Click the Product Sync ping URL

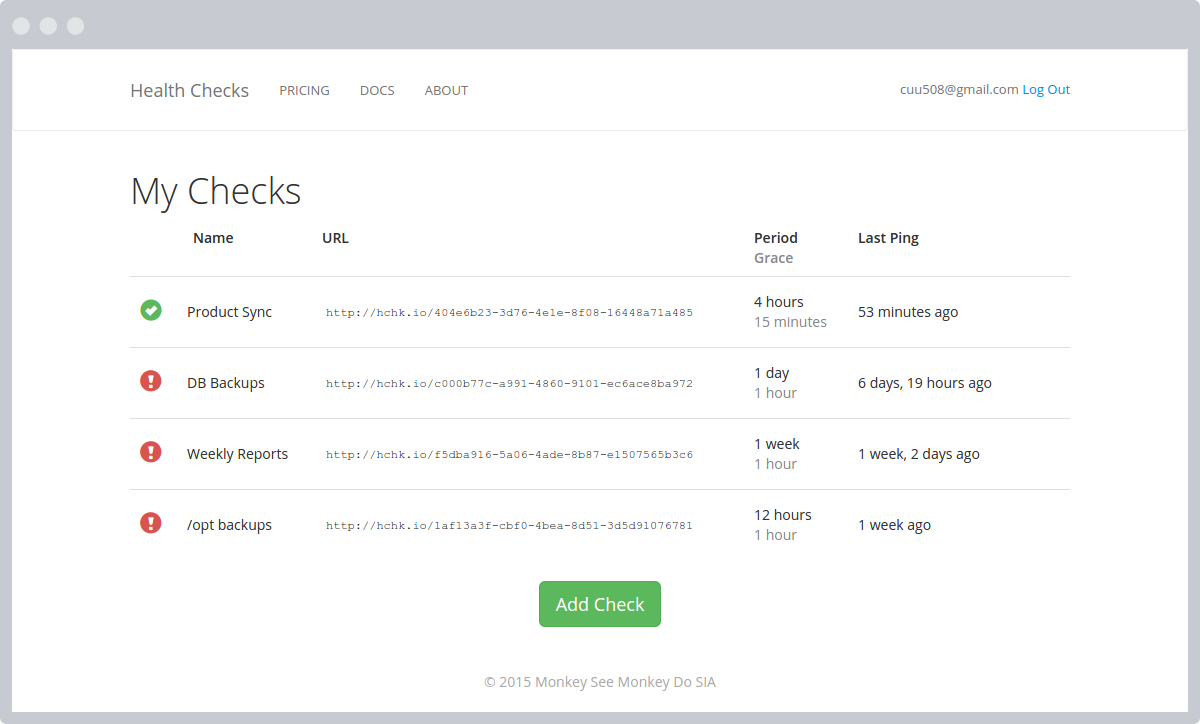(509, 313)
